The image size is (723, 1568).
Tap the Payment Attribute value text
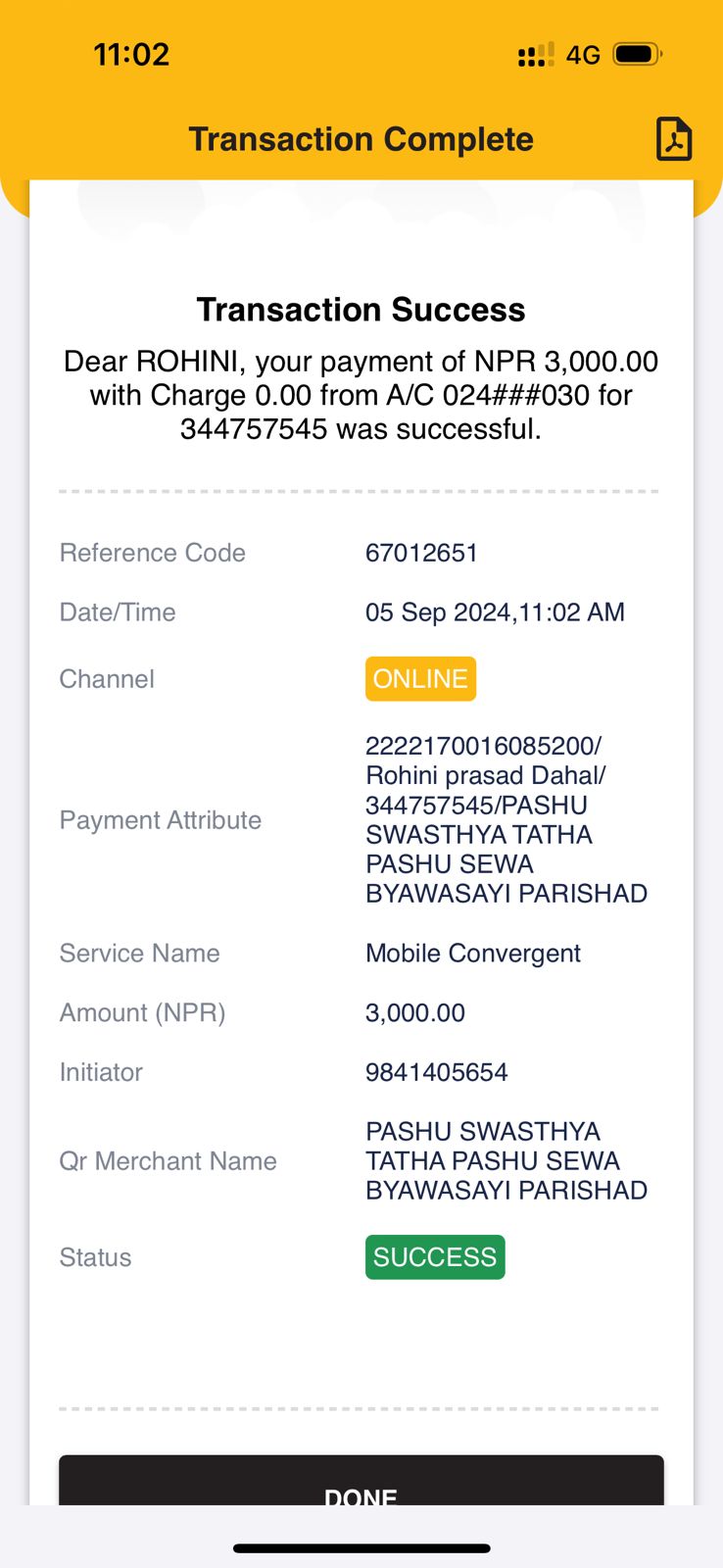506,820
